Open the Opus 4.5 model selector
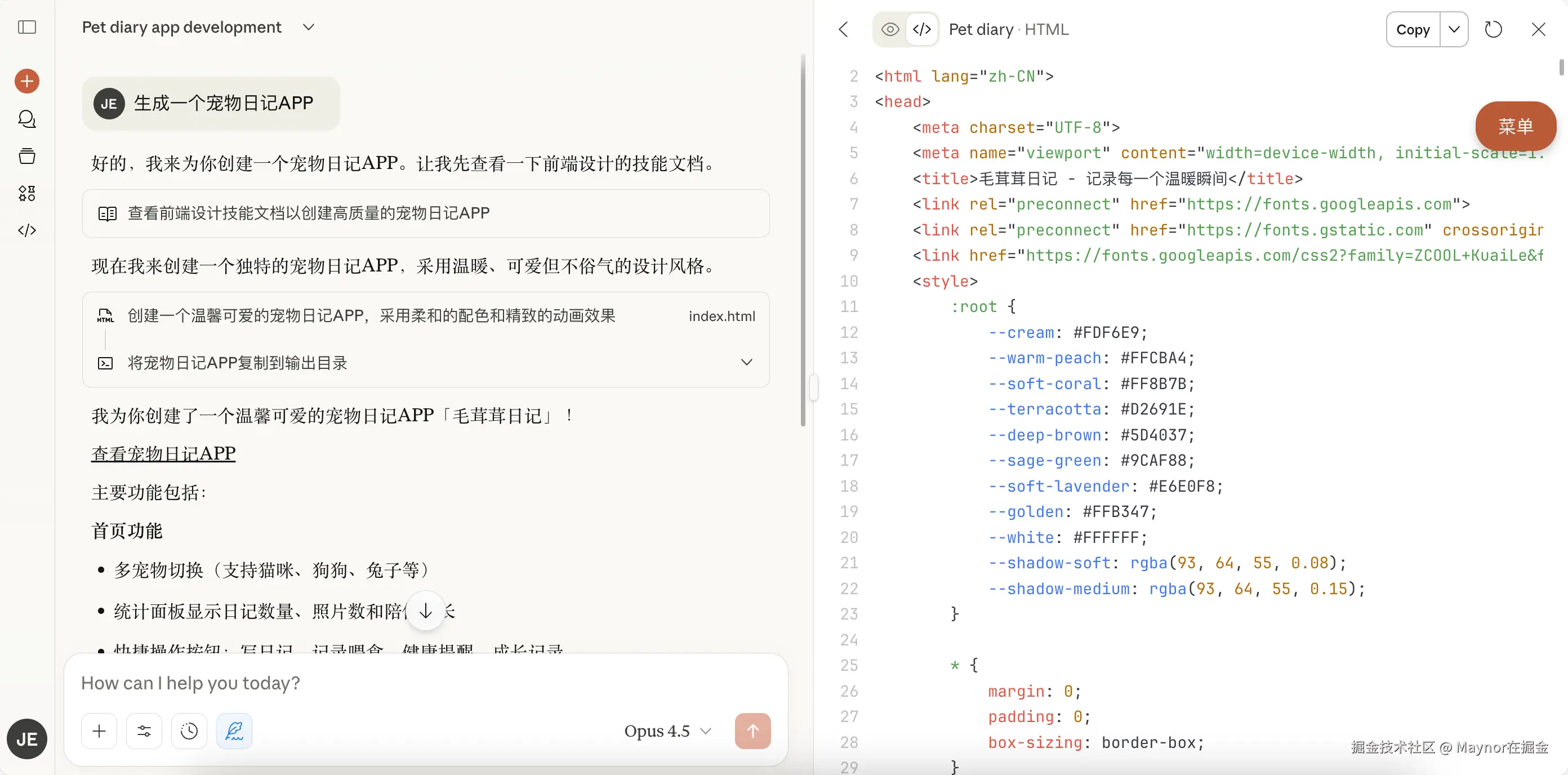1568x775 pixels. click(667, 731)
